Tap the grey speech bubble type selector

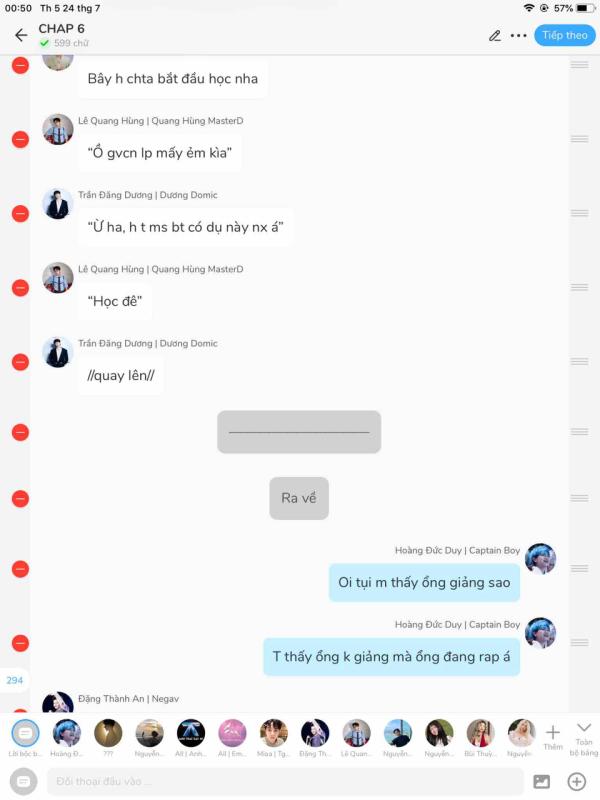[x=23, y=781]
